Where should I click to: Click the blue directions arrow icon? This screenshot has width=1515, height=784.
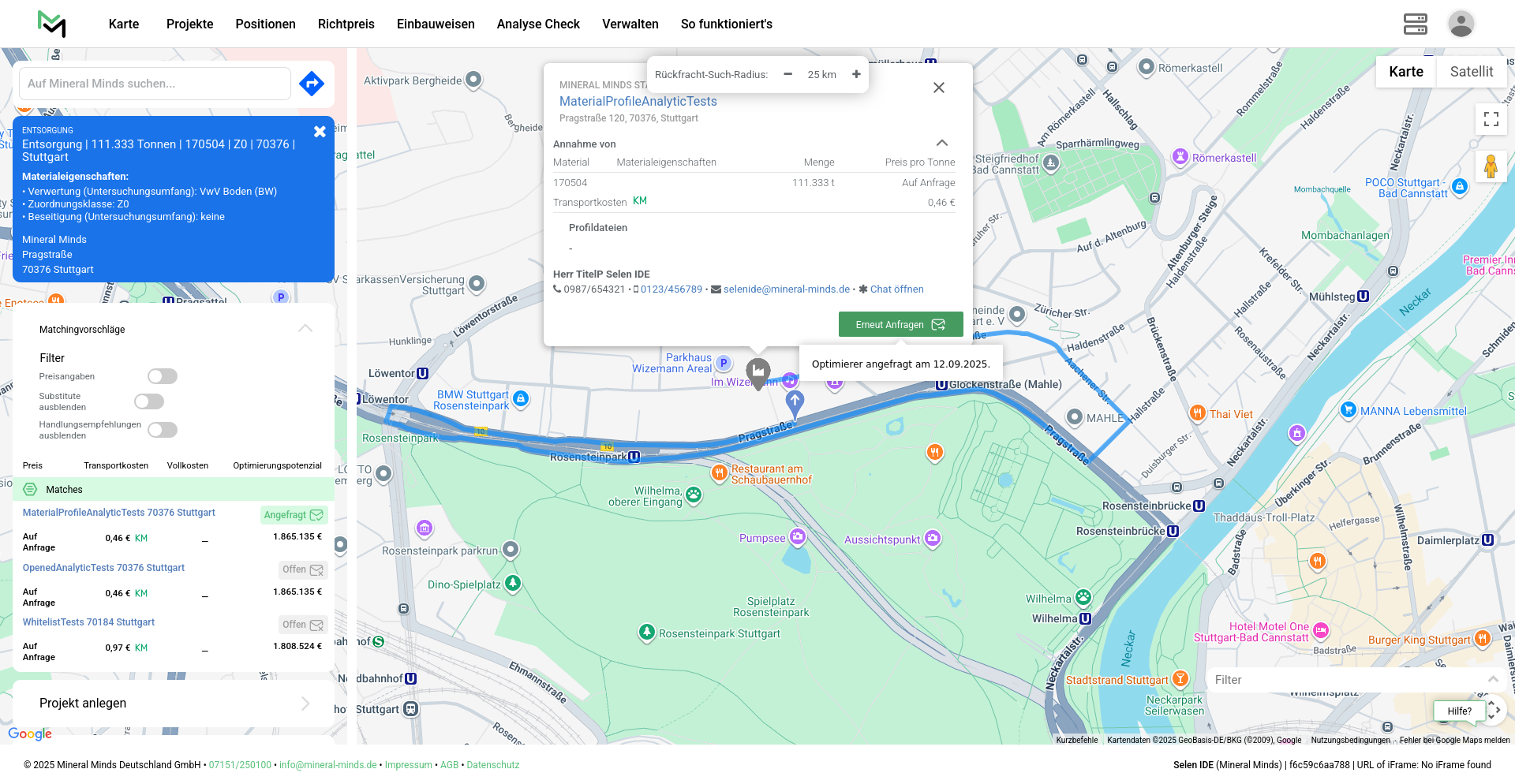312,84
